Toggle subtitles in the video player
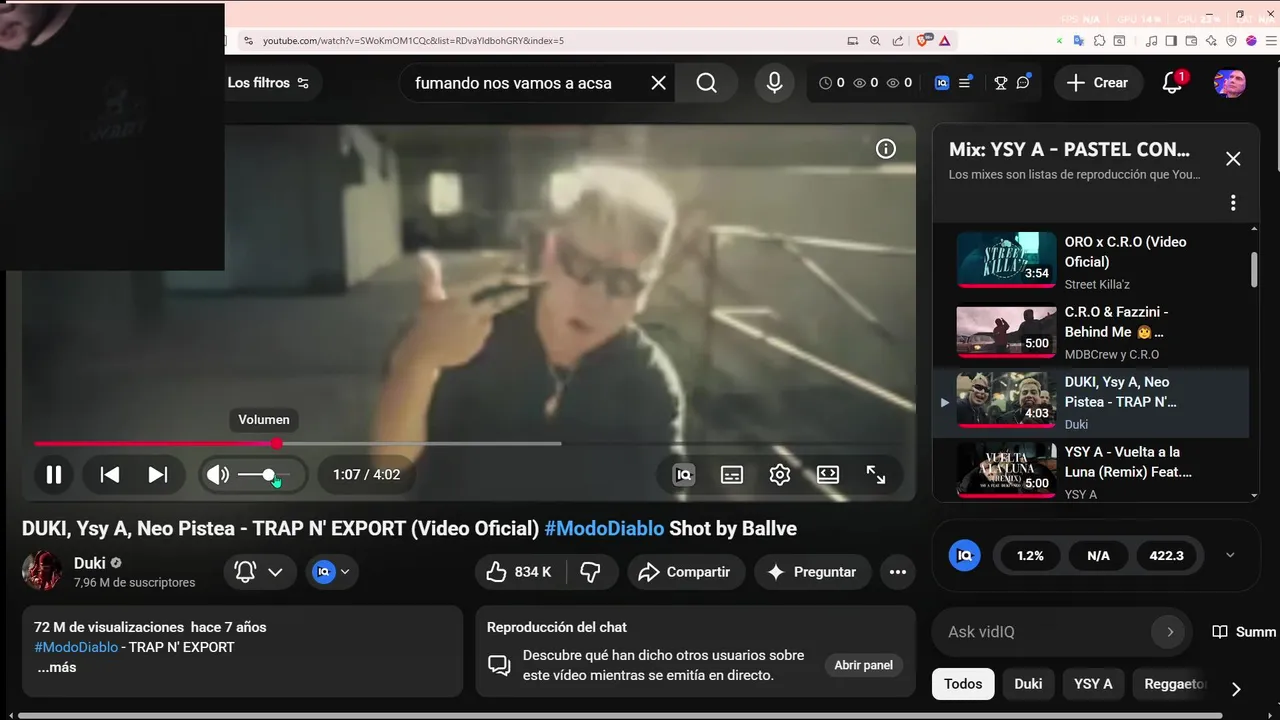 click(x=732, y=475)
